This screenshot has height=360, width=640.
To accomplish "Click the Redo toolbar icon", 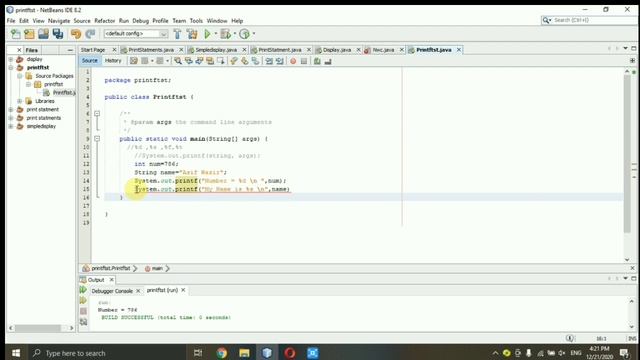I will (x=90, y=34).
